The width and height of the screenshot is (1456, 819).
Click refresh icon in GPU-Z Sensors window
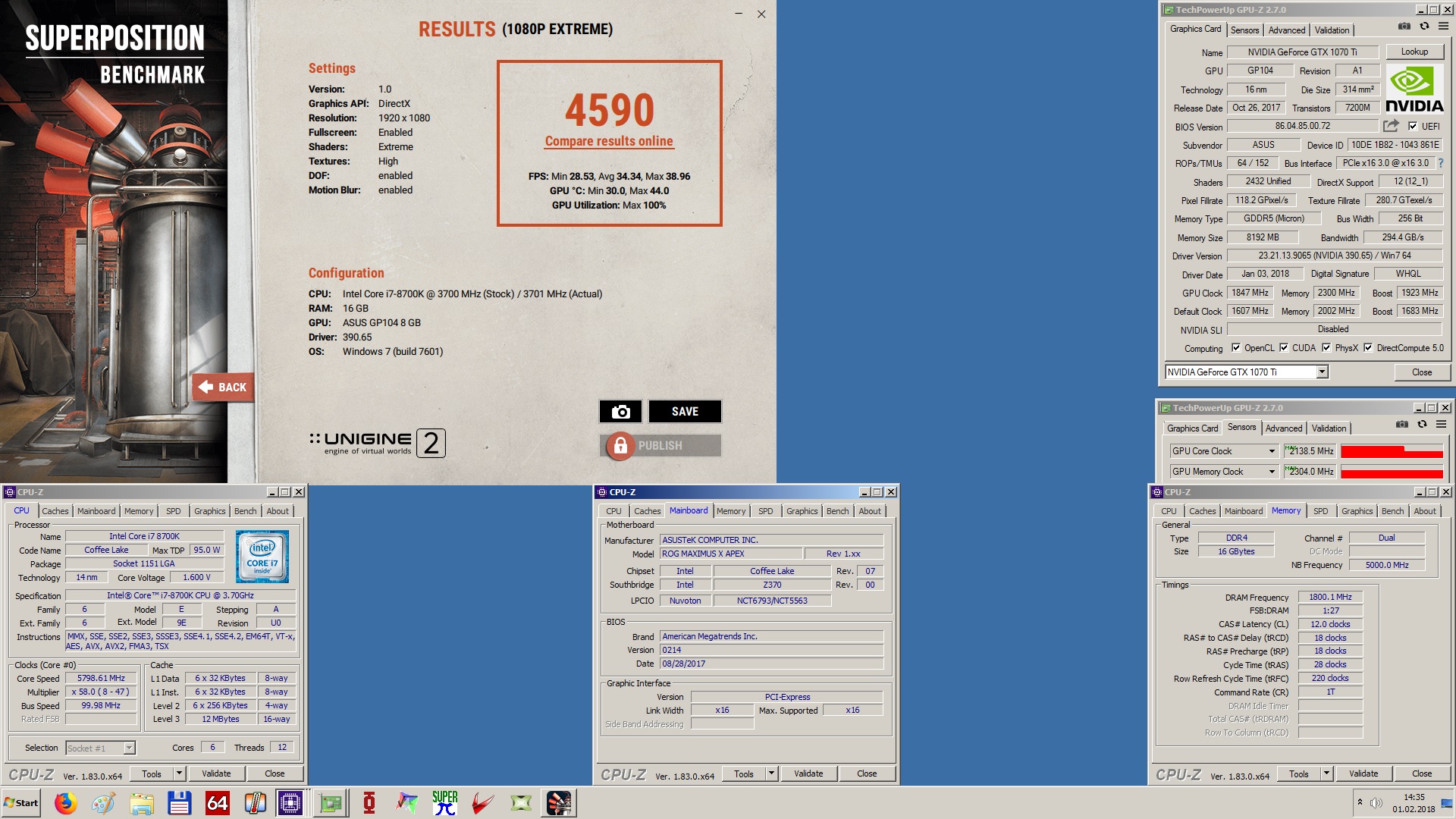1422,425
